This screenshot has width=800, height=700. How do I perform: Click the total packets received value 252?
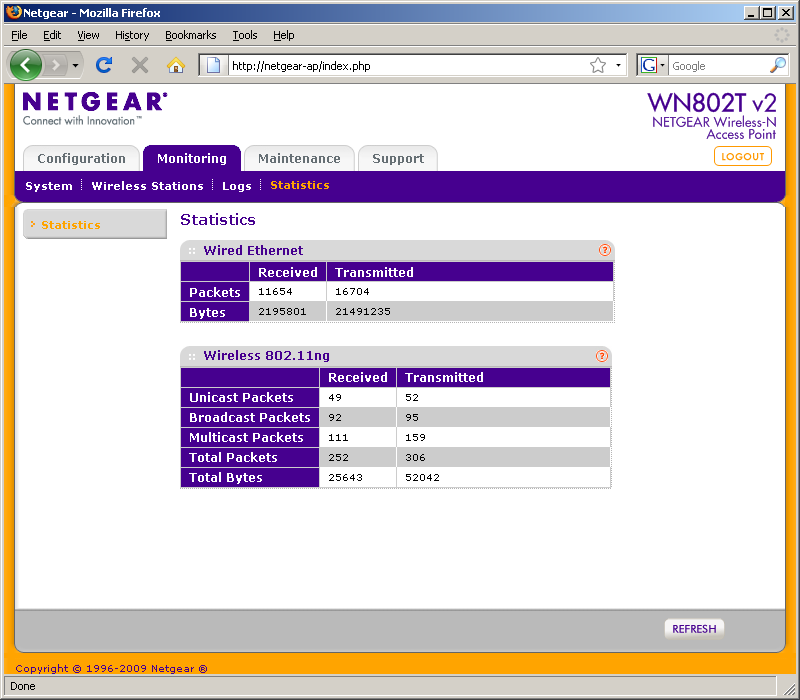338,457
